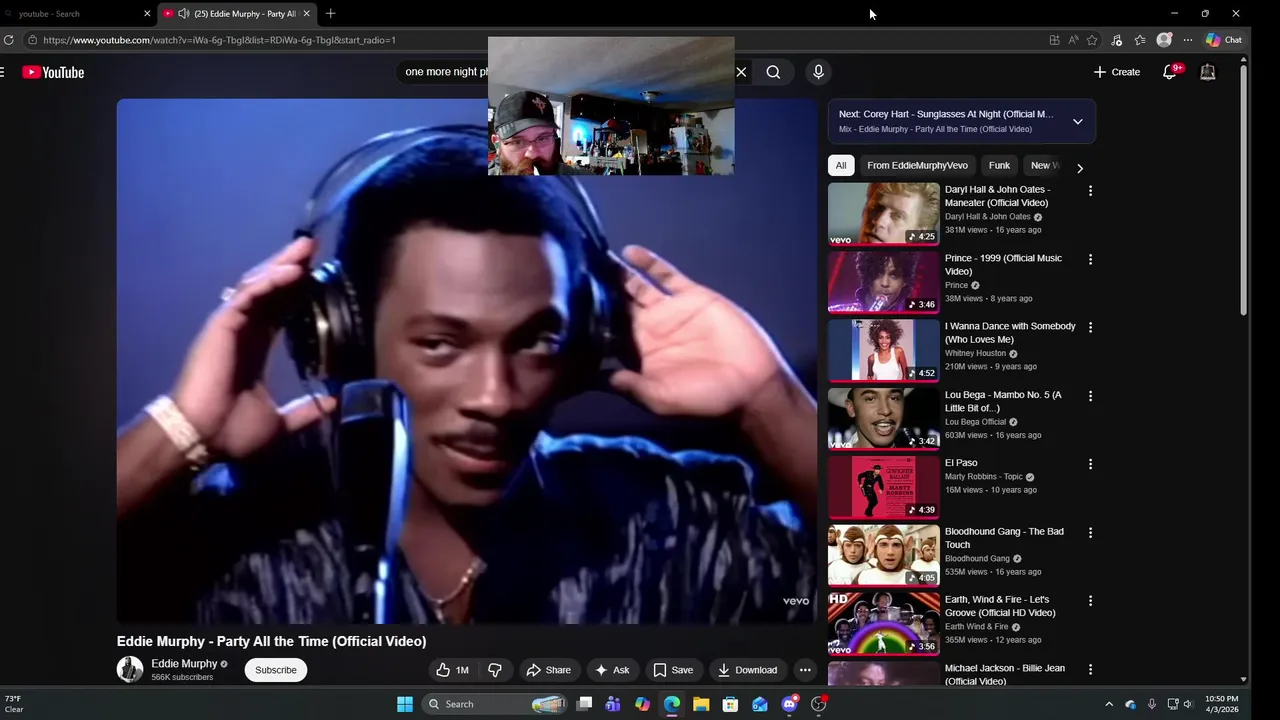
Task: Open Bloodhound Gang The Bad Touch title
Action: [1004, 538]
